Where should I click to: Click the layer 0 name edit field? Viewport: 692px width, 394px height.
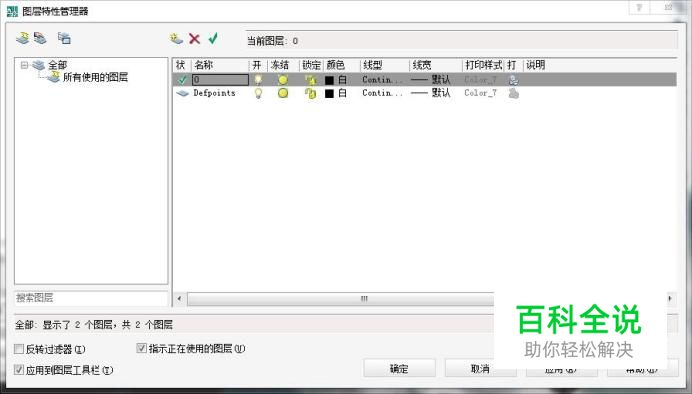tap(220, 80)
